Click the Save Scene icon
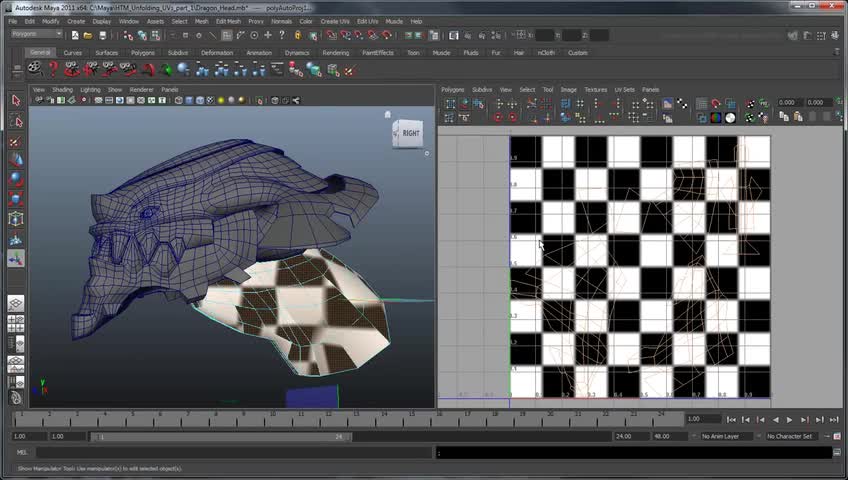848x480 pixels. click(103, 35)
